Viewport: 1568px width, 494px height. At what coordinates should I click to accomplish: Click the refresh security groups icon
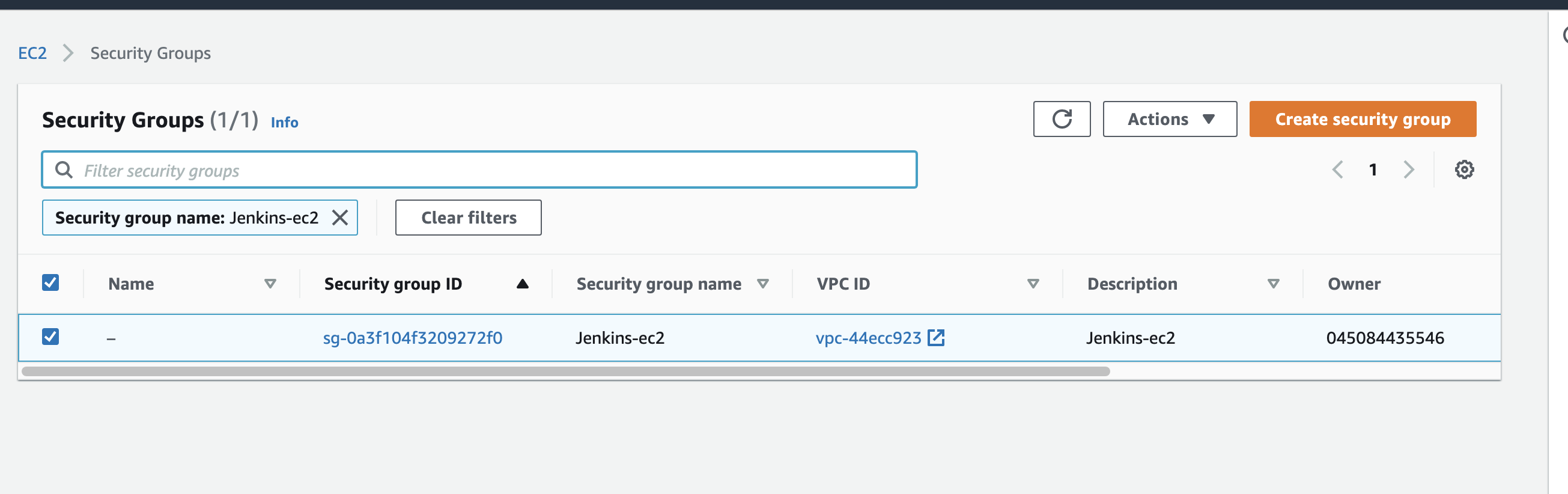pyautogui.click(x=1061, y=120)
